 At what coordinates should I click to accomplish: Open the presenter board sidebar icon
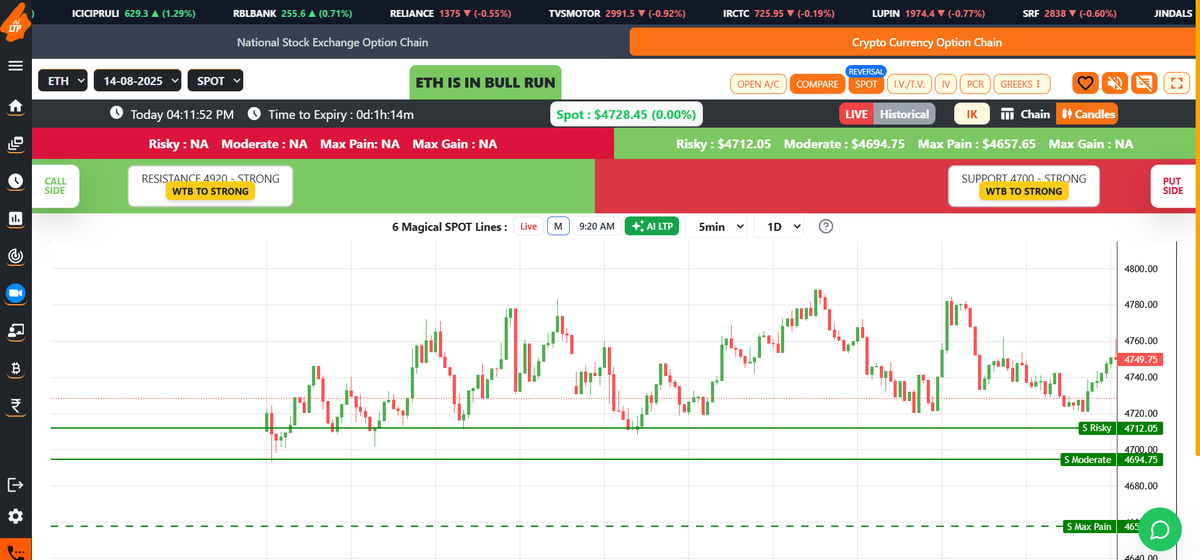pyautogui.click(x=15, y=330)
